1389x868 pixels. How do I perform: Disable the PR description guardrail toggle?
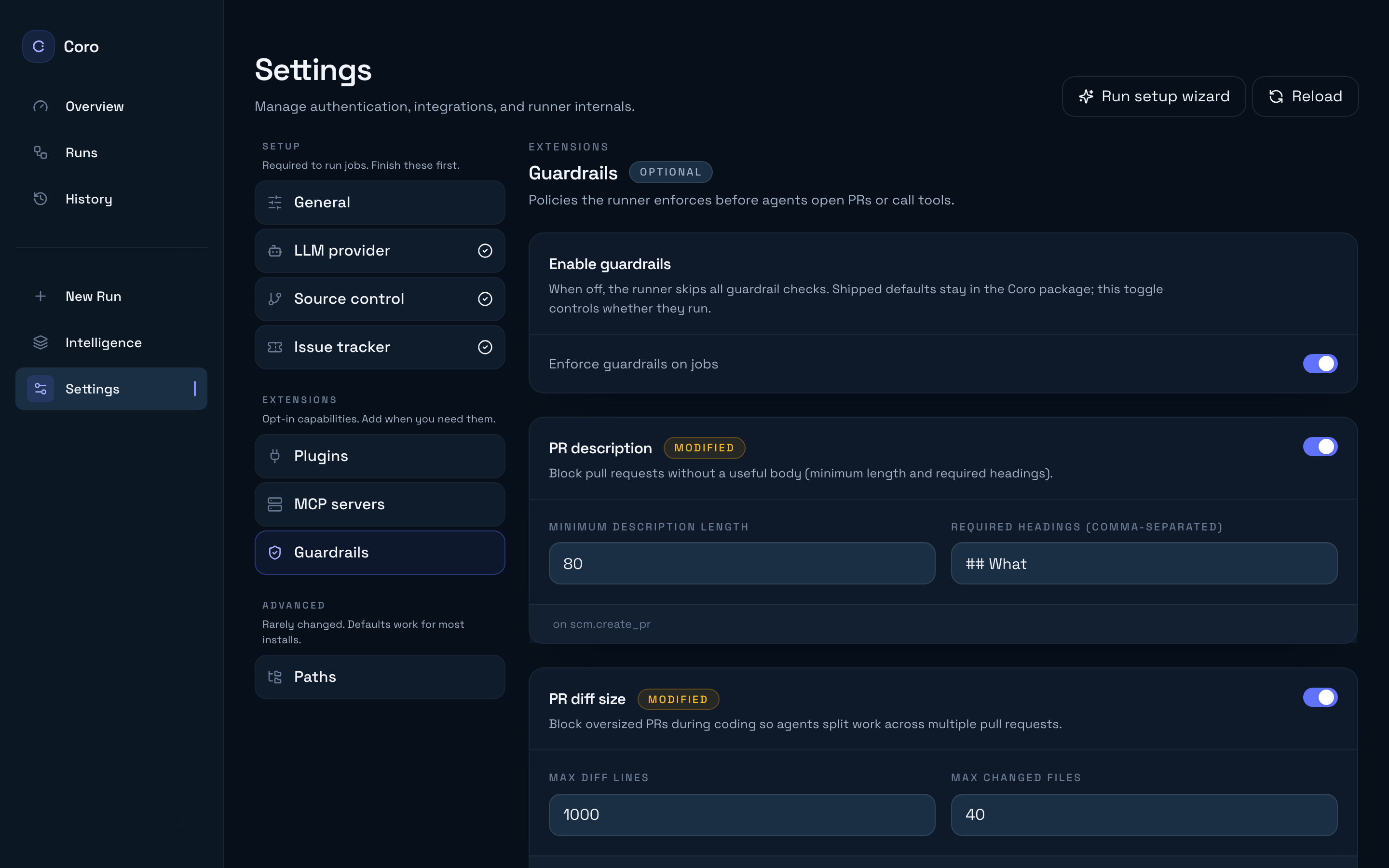pyautogui.click(x=1320, y=447)
